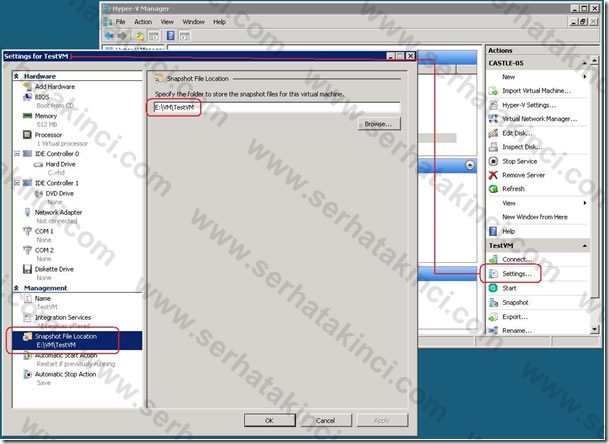The image size is (609, 444).
Task: Click the Apply button
Action: click(x=382, y=420)
